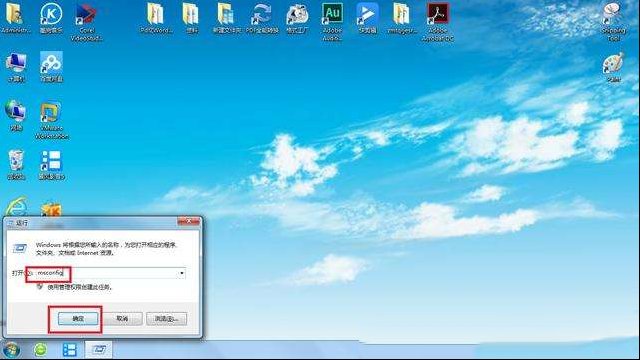Click the 取消 (Cancel) button
640x360 pixels.
[122, 318]
